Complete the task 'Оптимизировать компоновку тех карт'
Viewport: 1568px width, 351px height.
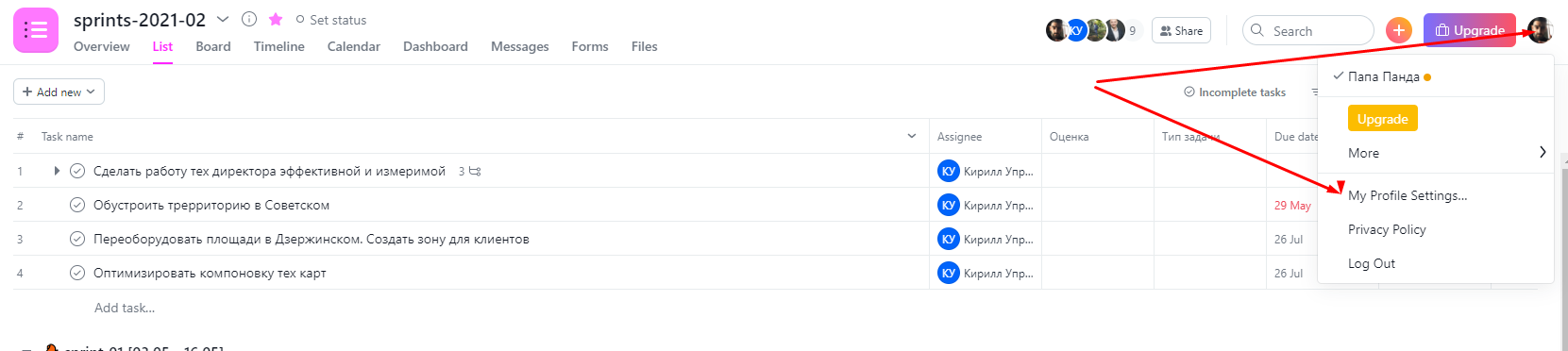77,273
